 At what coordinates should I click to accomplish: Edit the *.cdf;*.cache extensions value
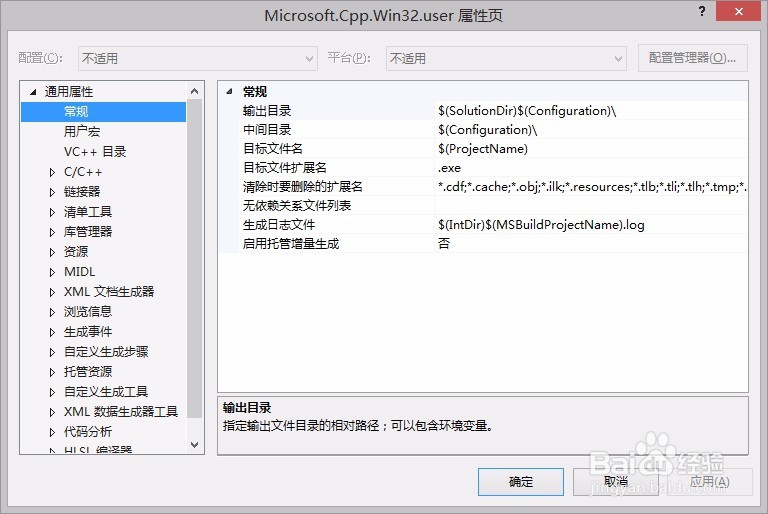click(591, 187)
